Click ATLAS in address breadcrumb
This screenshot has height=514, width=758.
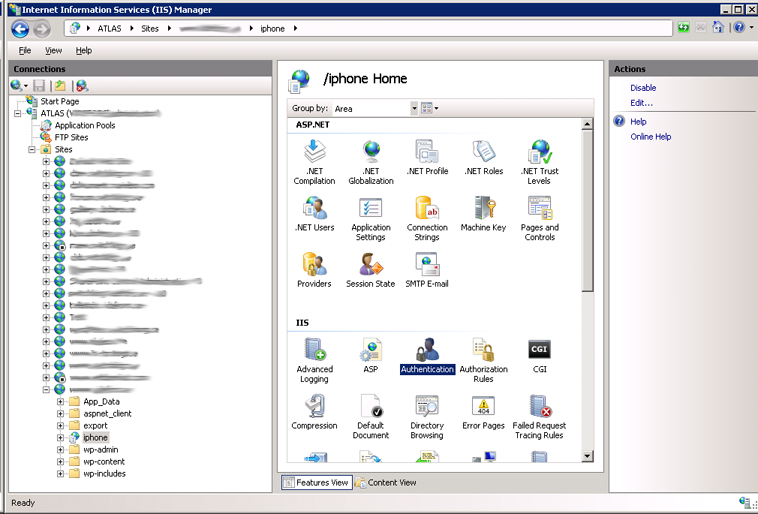109,29
